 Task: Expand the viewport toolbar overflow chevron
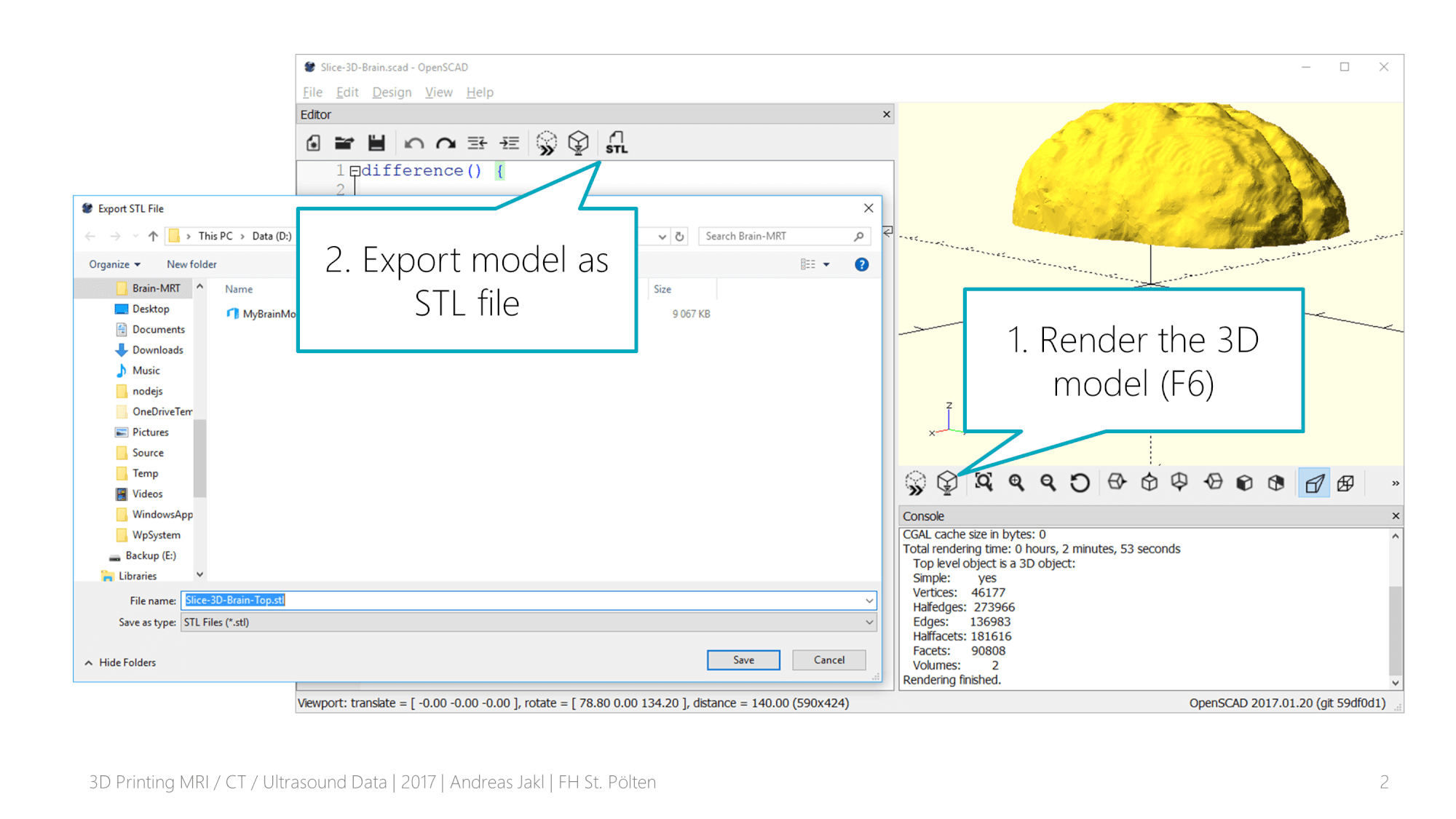tap(1395, 483)
